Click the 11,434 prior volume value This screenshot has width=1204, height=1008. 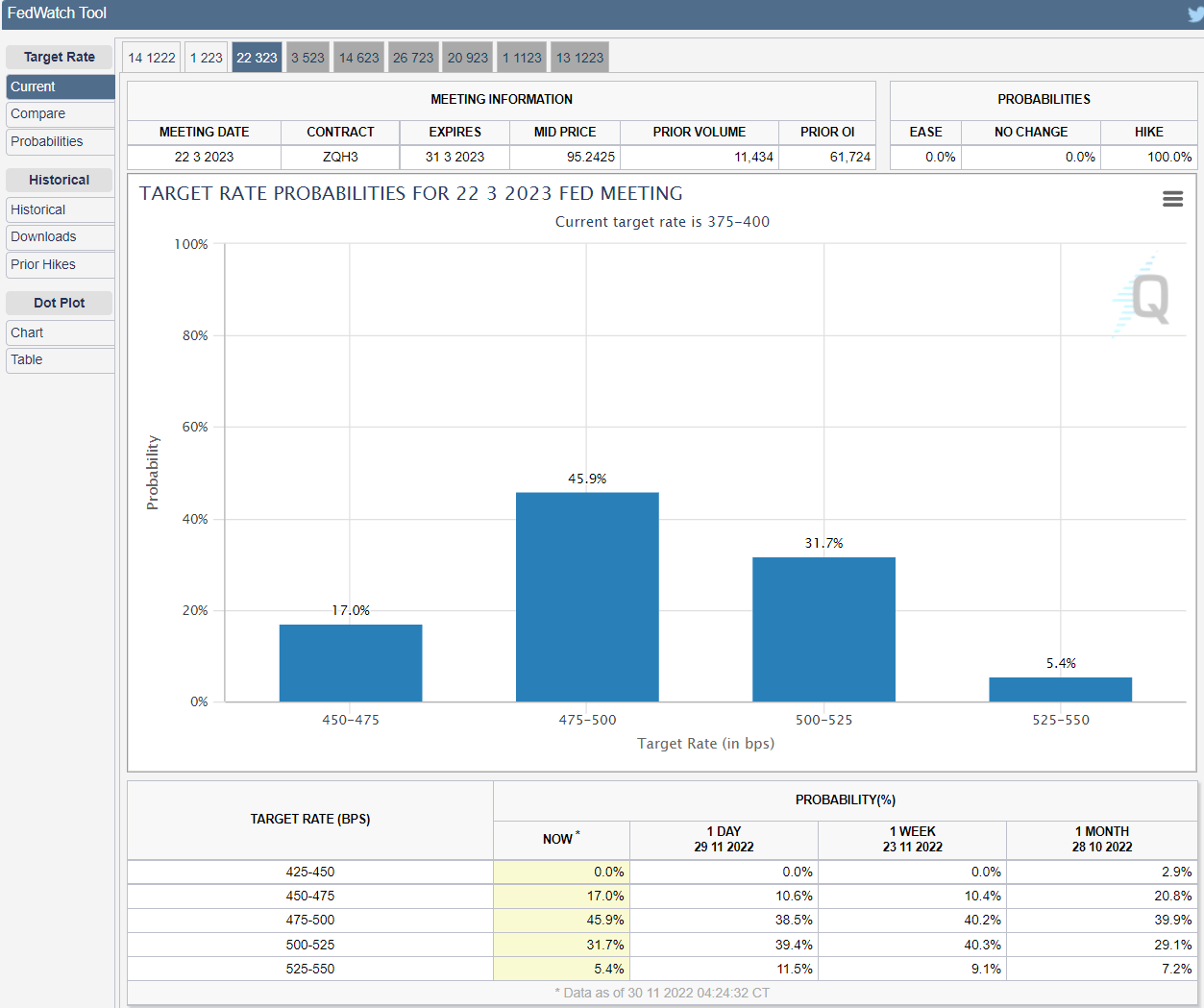coord(700,157)
